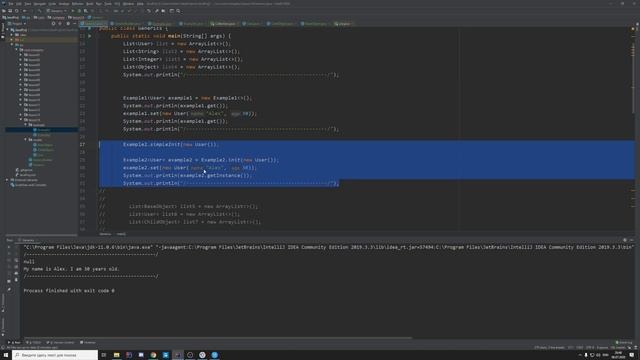Toggle Pin Tab icon in Run panel
Image resolution: width=640 pixels, height=360 pixels.
click(x=9, y=289)
